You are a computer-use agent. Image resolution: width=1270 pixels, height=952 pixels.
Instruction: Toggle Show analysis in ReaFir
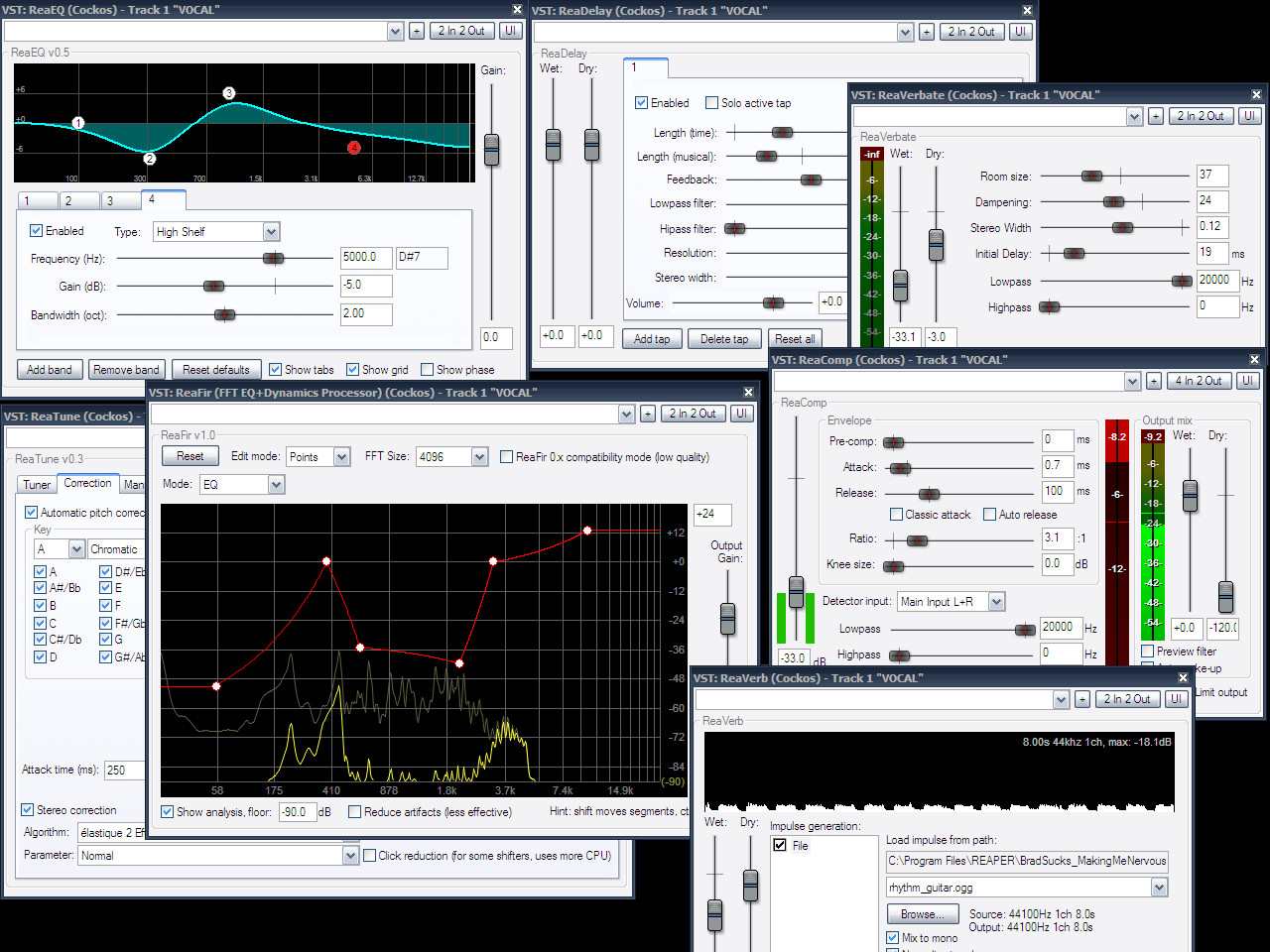[168, 812]
